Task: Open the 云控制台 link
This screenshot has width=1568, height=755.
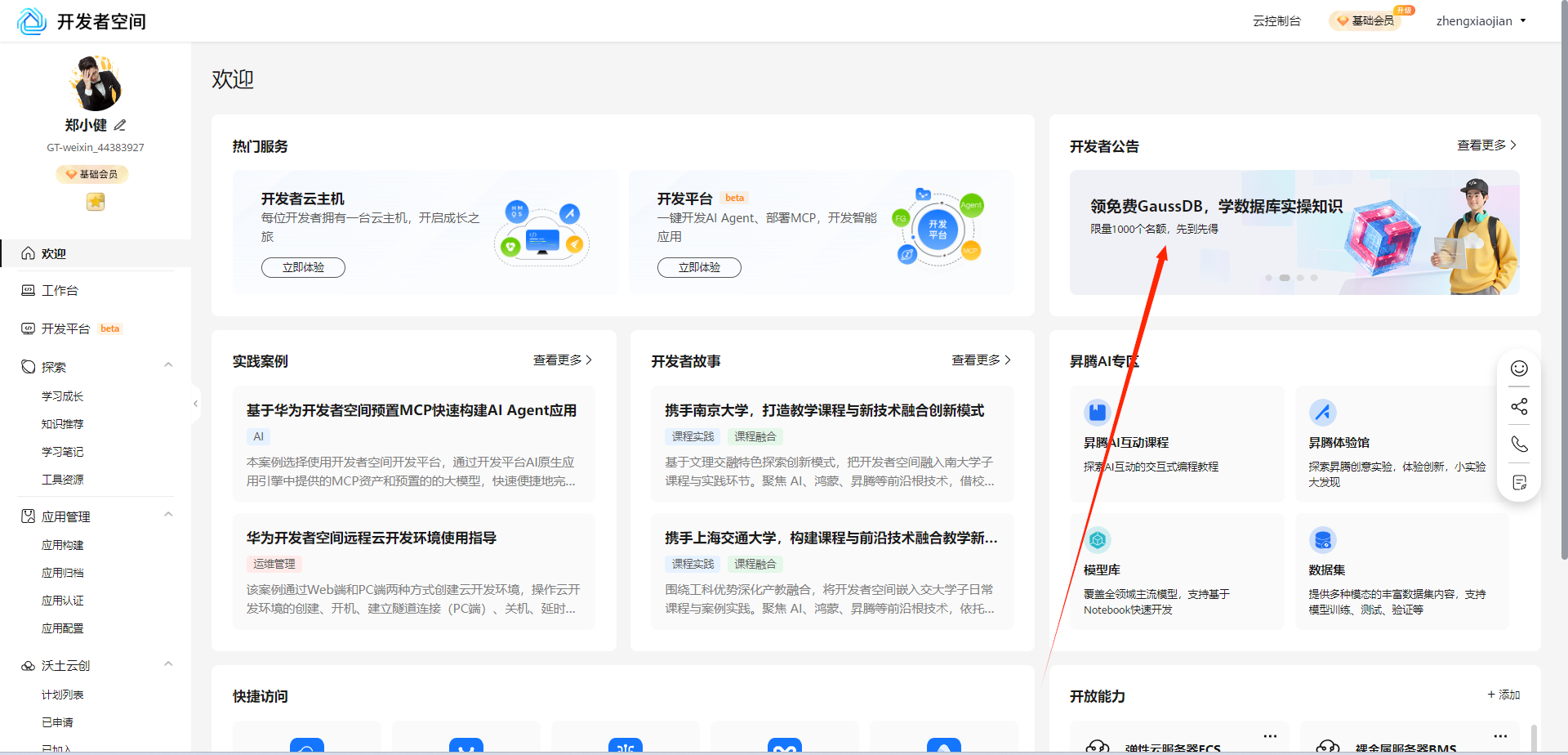Action: 1276,21
